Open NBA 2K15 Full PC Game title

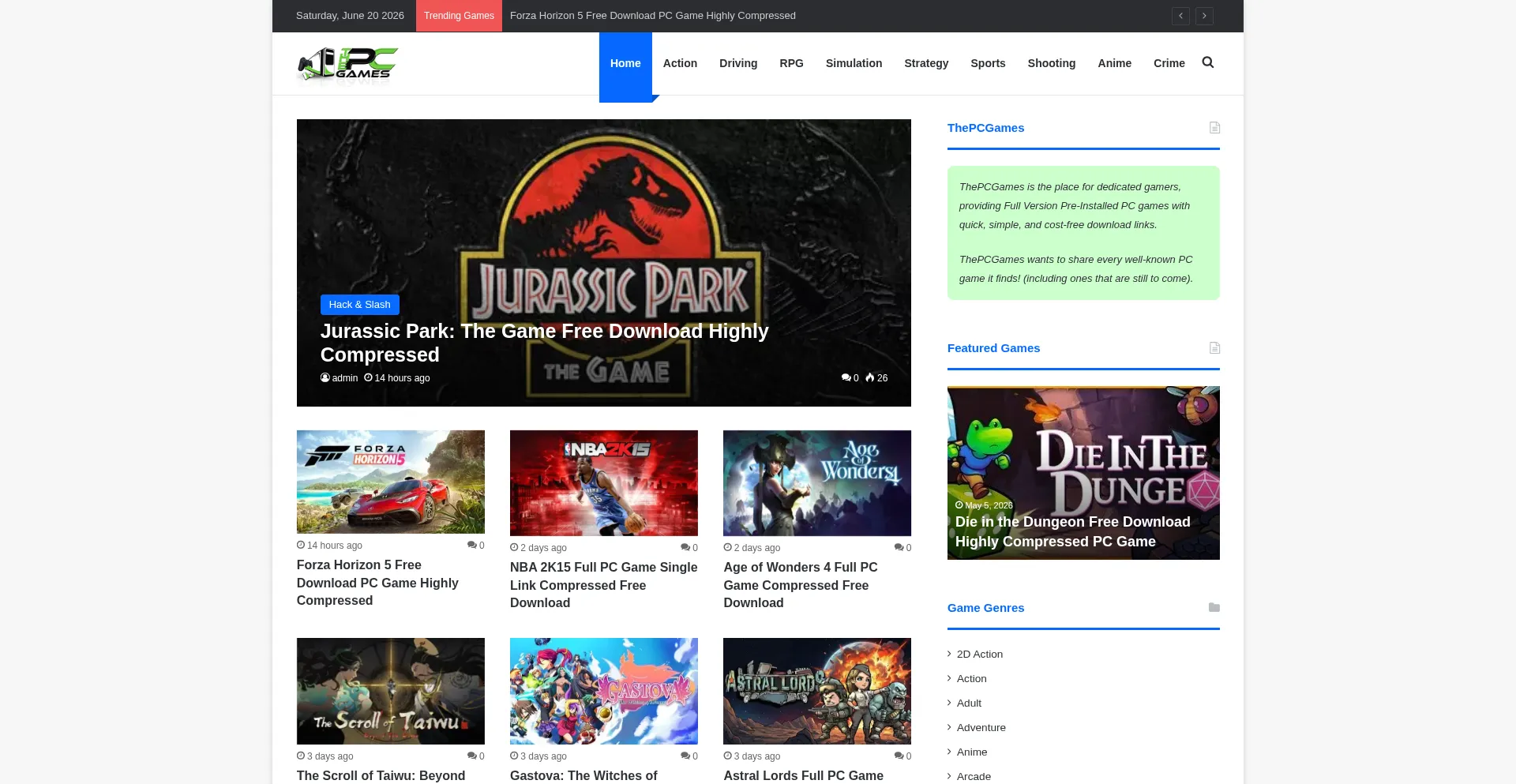click(x=603, y=585)
